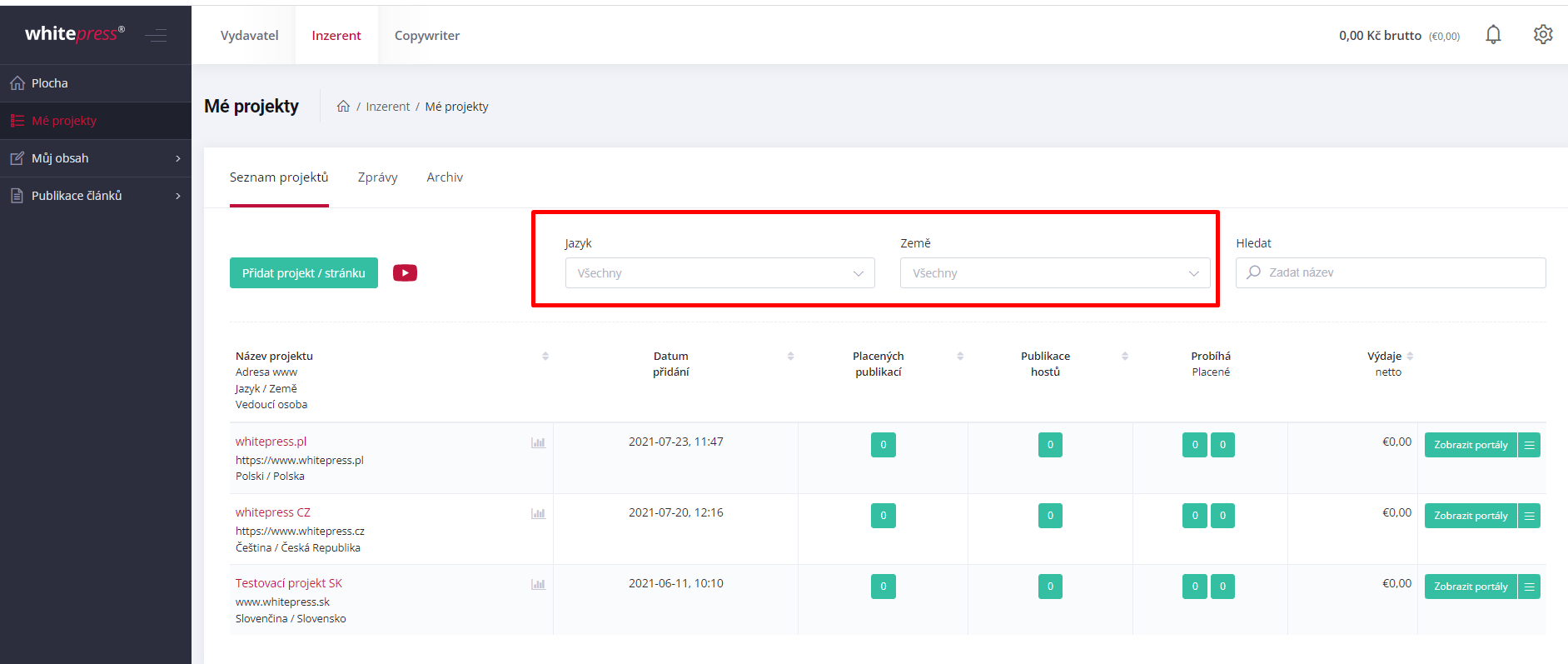Open the settings gear icon
This screenshot has width=1568, height=664.
pyautogui.click(x=1543, y=34)
